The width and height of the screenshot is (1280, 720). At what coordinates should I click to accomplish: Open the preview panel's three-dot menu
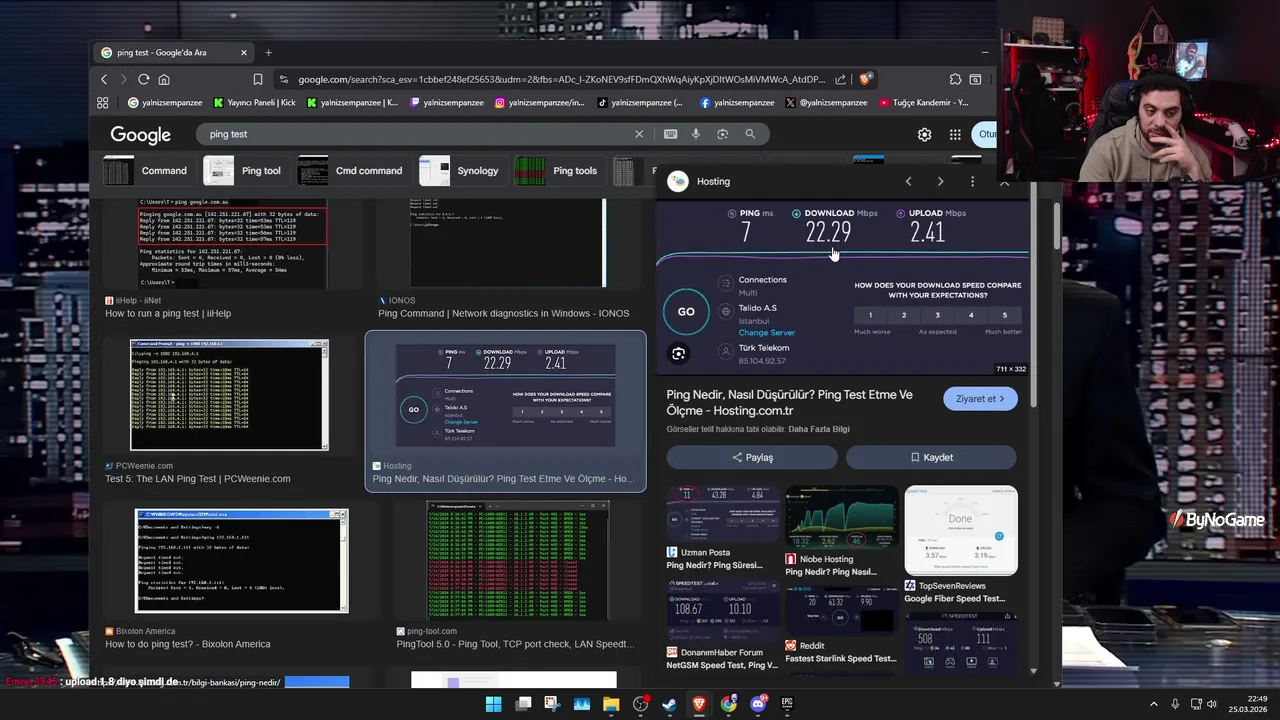coord(972,181)
